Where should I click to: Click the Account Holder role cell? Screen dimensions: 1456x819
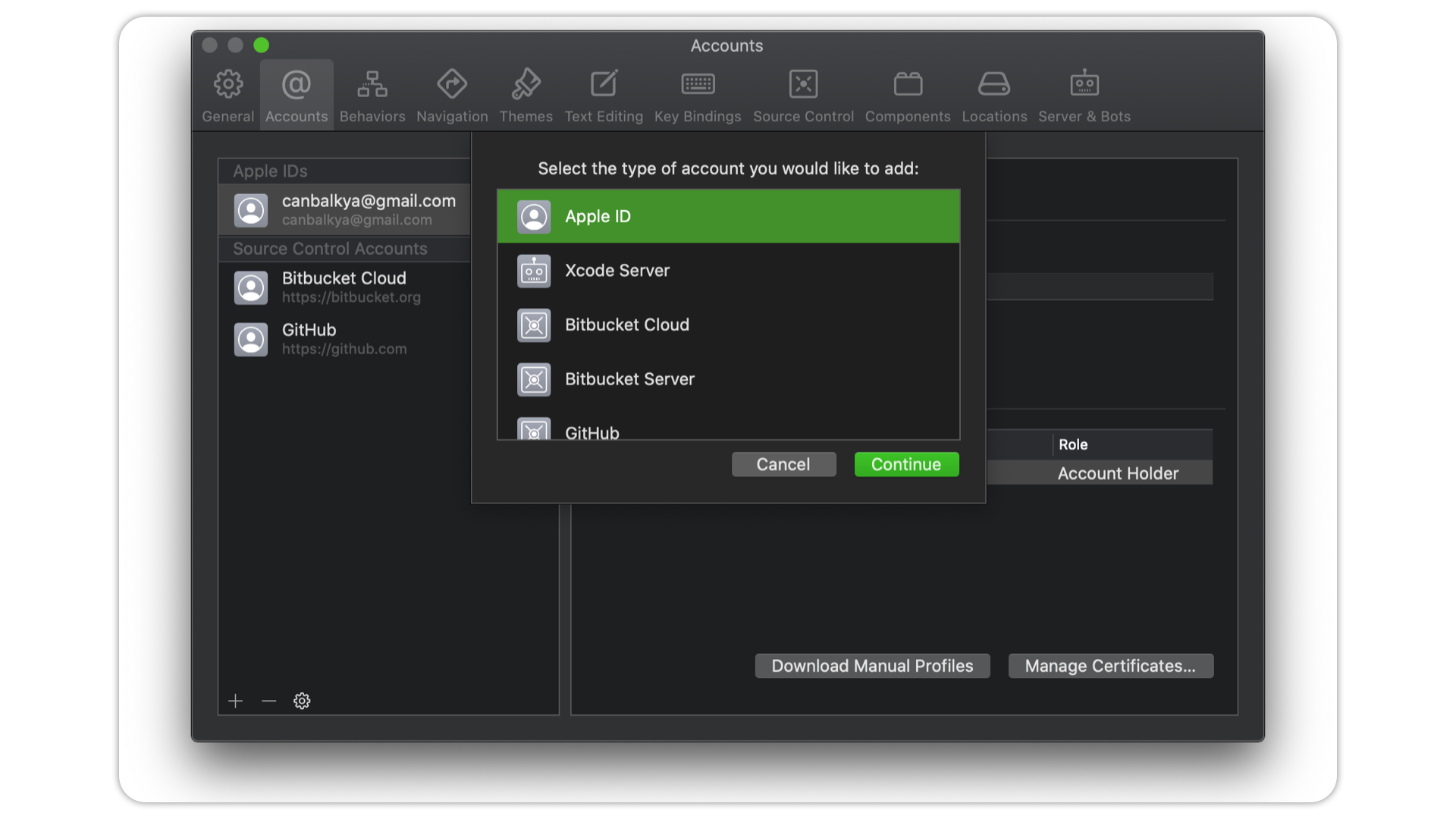(x=1118, y=473)
